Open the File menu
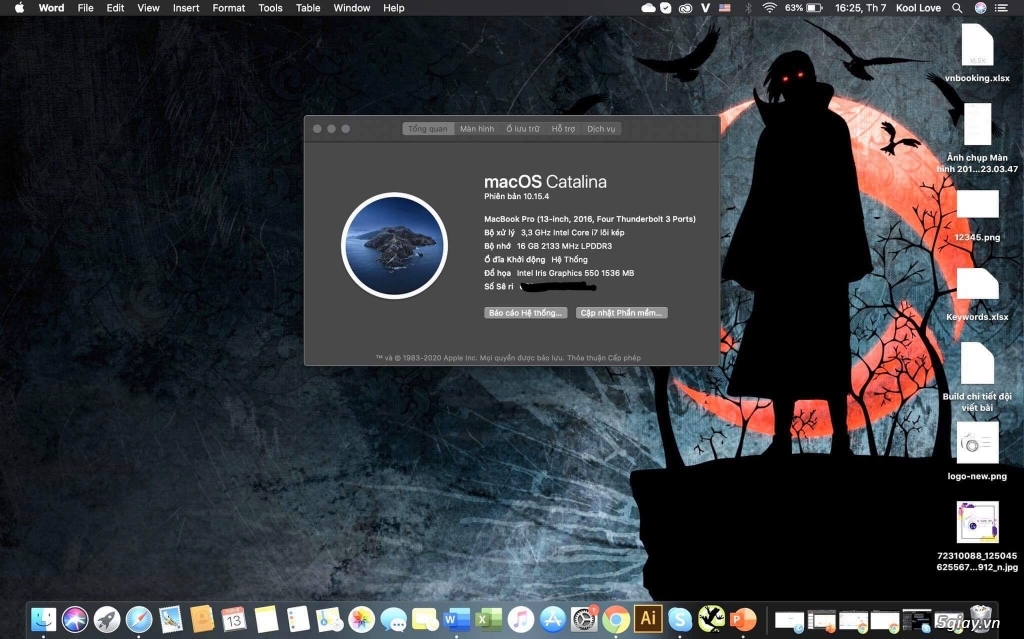The width and height of the screenshot is (1024, 639). [86, 8]
